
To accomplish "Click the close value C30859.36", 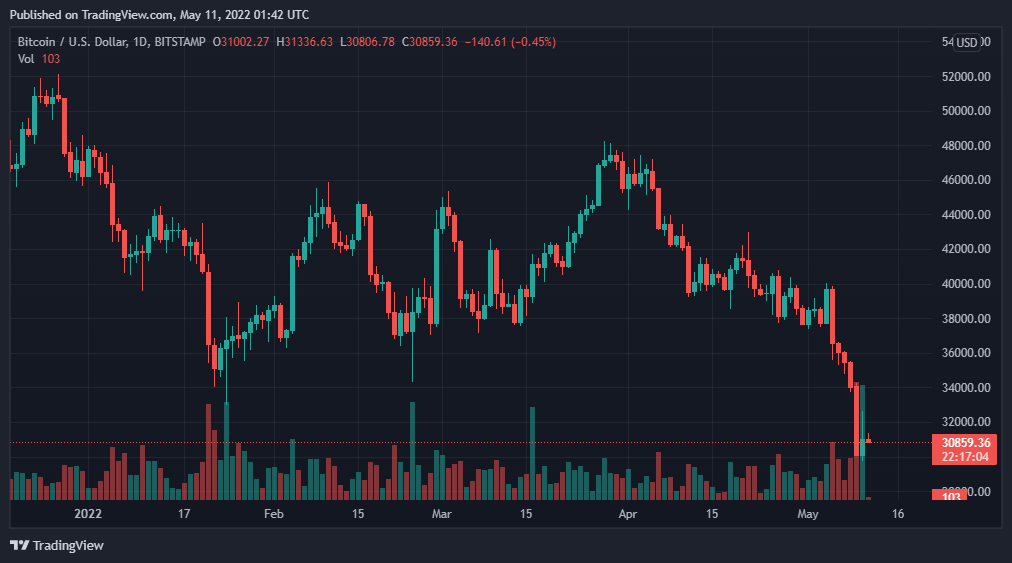I will pos(429,42).
